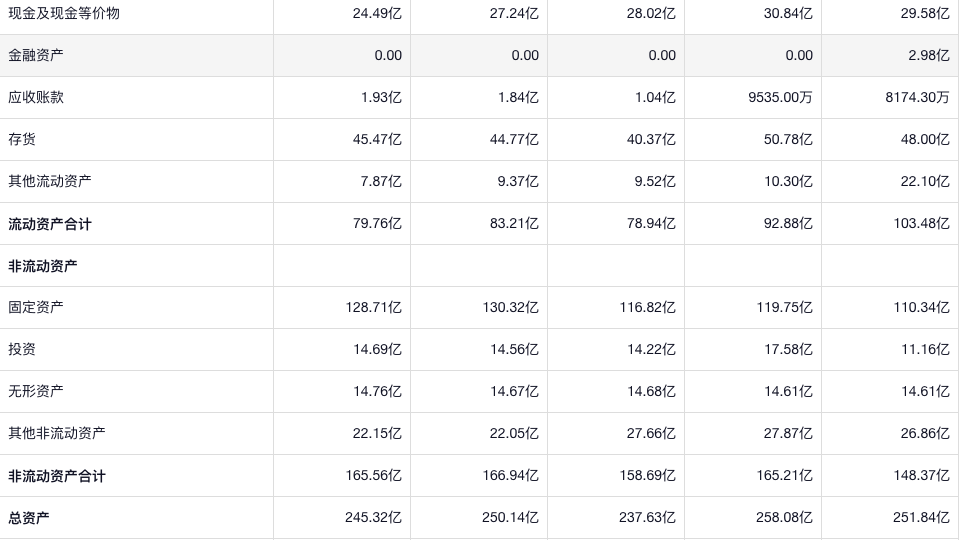Click the 应收账款 row label
Image resolution: width=962 pixels, height=540 pixels.
pos(36,97)
